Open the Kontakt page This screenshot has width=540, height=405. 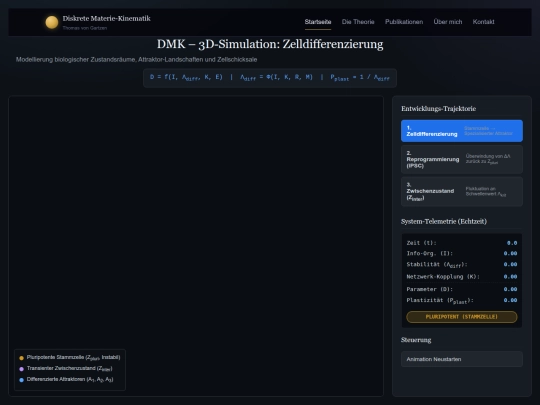coord(484,22)
